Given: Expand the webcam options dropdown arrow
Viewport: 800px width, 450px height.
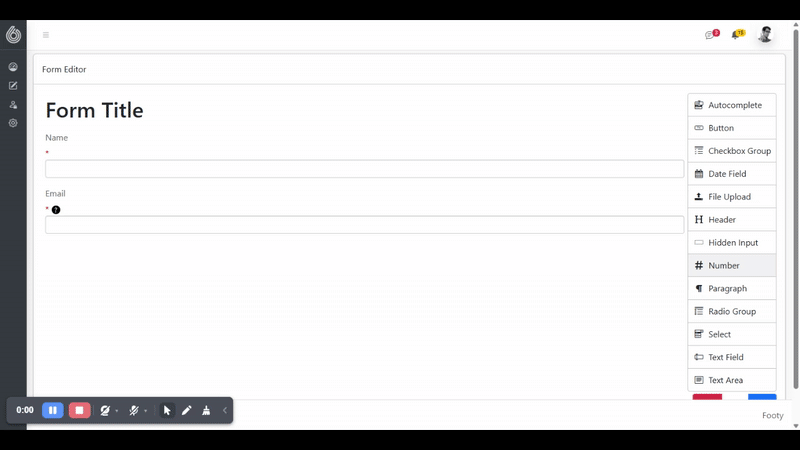Looking at the screenshot, I should pos(117,411).
